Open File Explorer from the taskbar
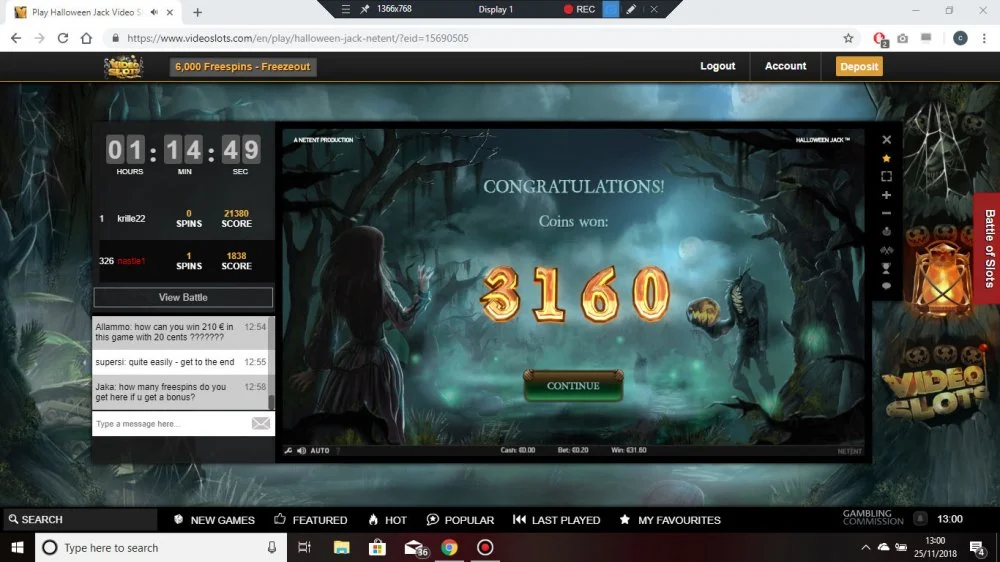 [341, 547]
